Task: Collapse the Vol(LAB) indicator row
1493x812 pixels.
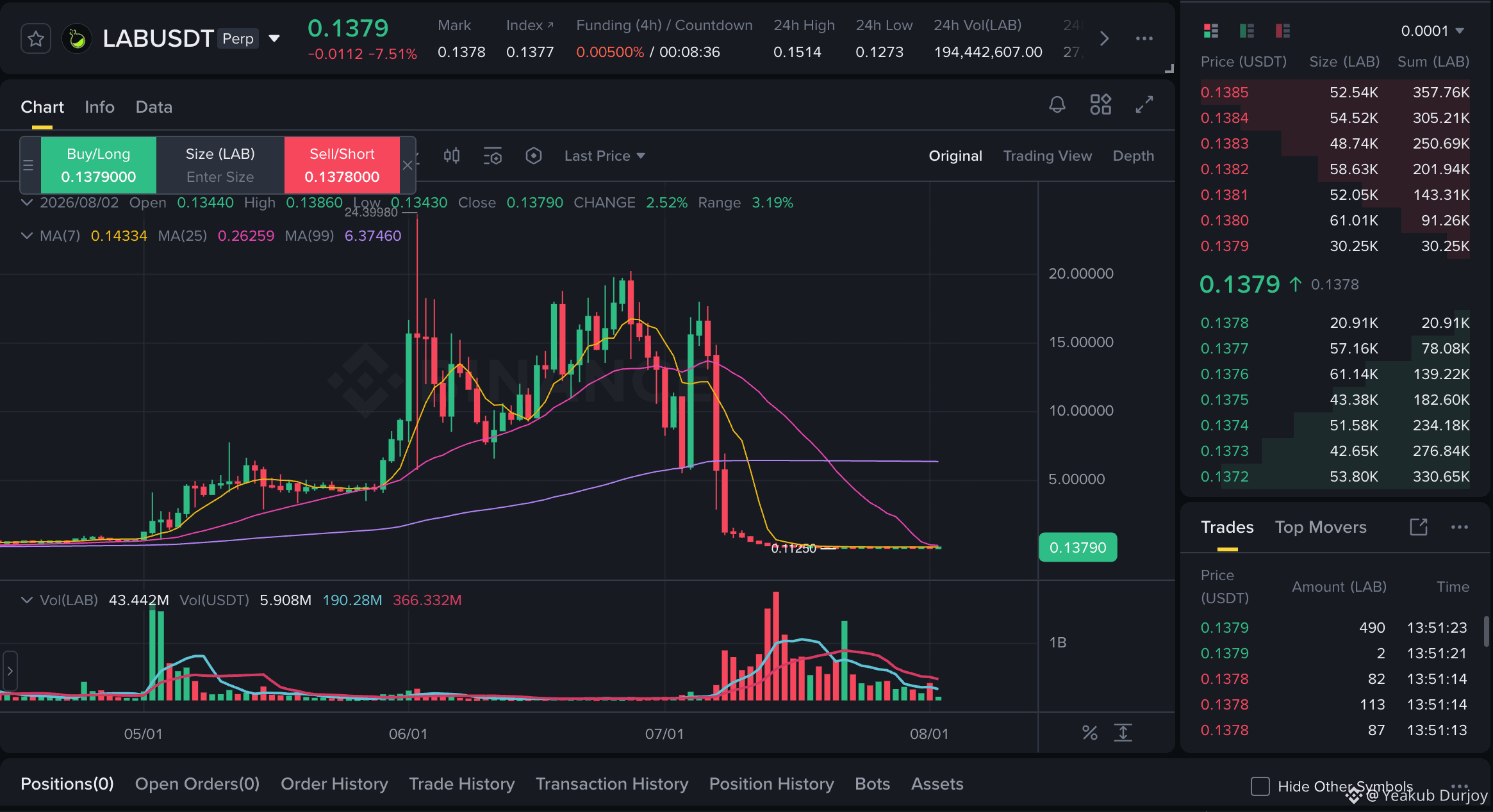Action: coord(27,600)
